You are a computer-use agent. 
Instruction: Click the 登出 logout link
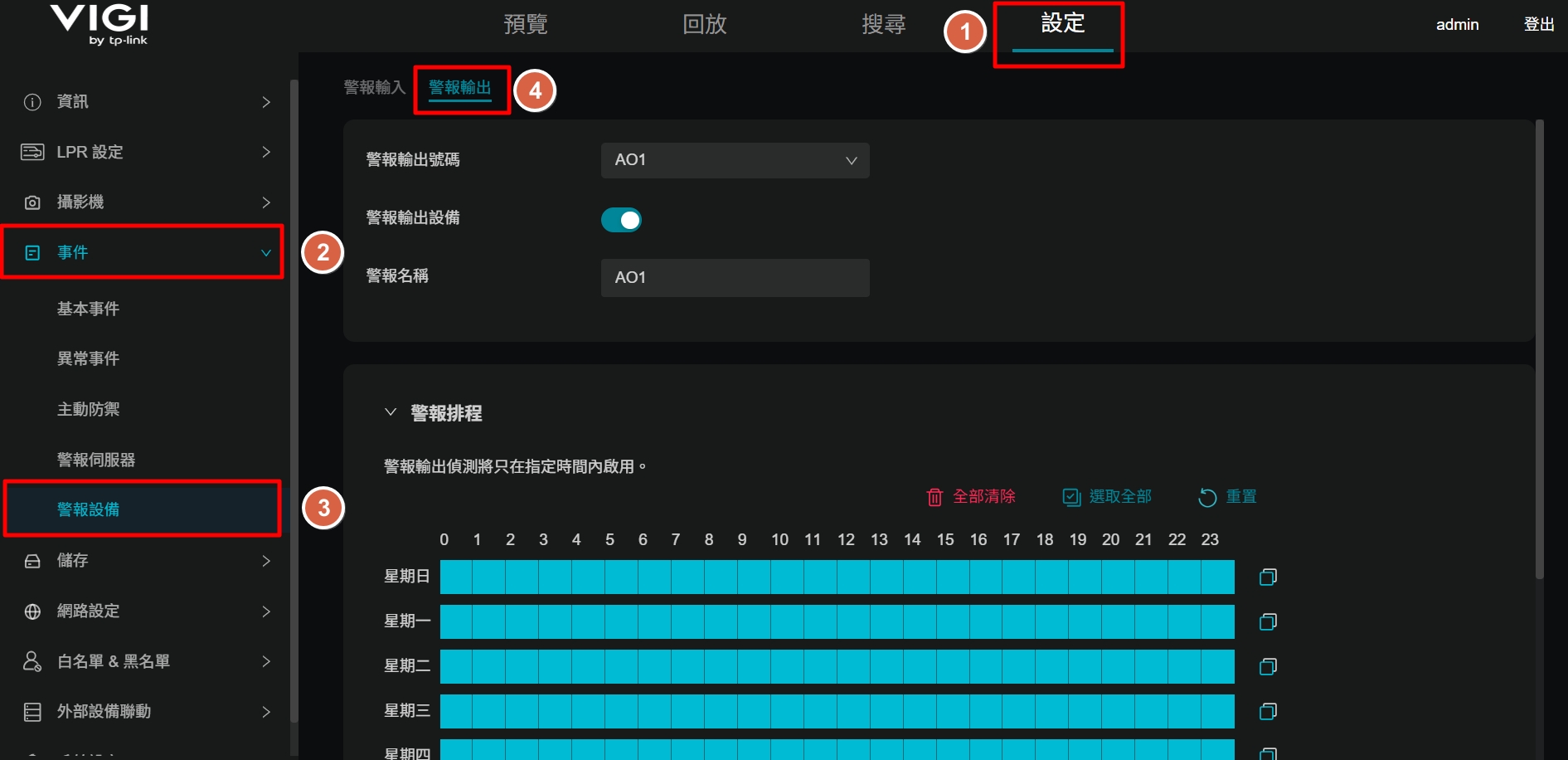tap(1539, 24)
